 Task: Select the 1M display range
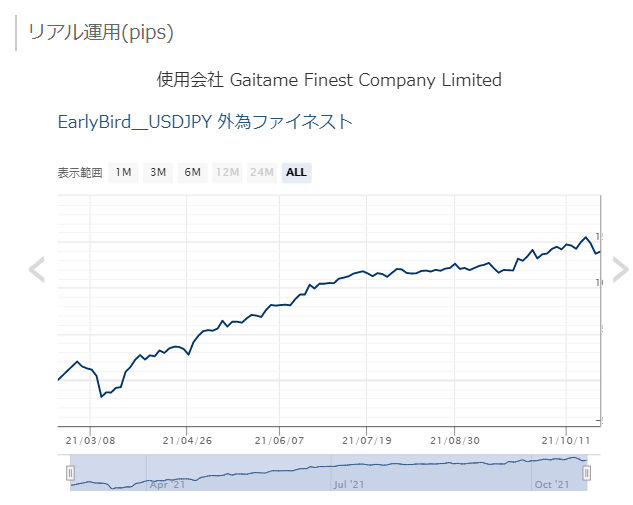(x=123, y=172)
